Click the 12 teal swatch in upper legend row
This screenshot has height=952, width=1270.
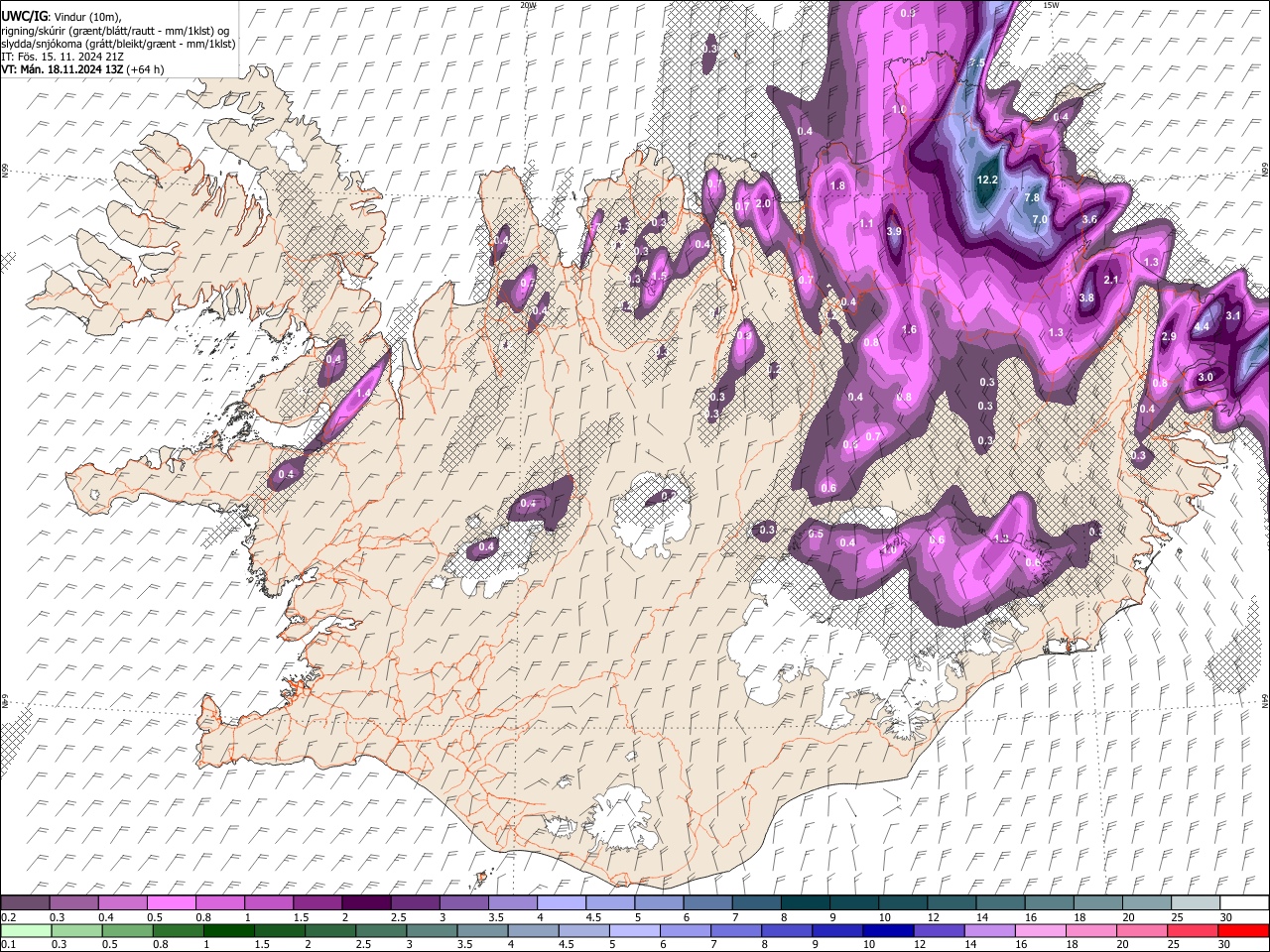(x=952, y=902)
